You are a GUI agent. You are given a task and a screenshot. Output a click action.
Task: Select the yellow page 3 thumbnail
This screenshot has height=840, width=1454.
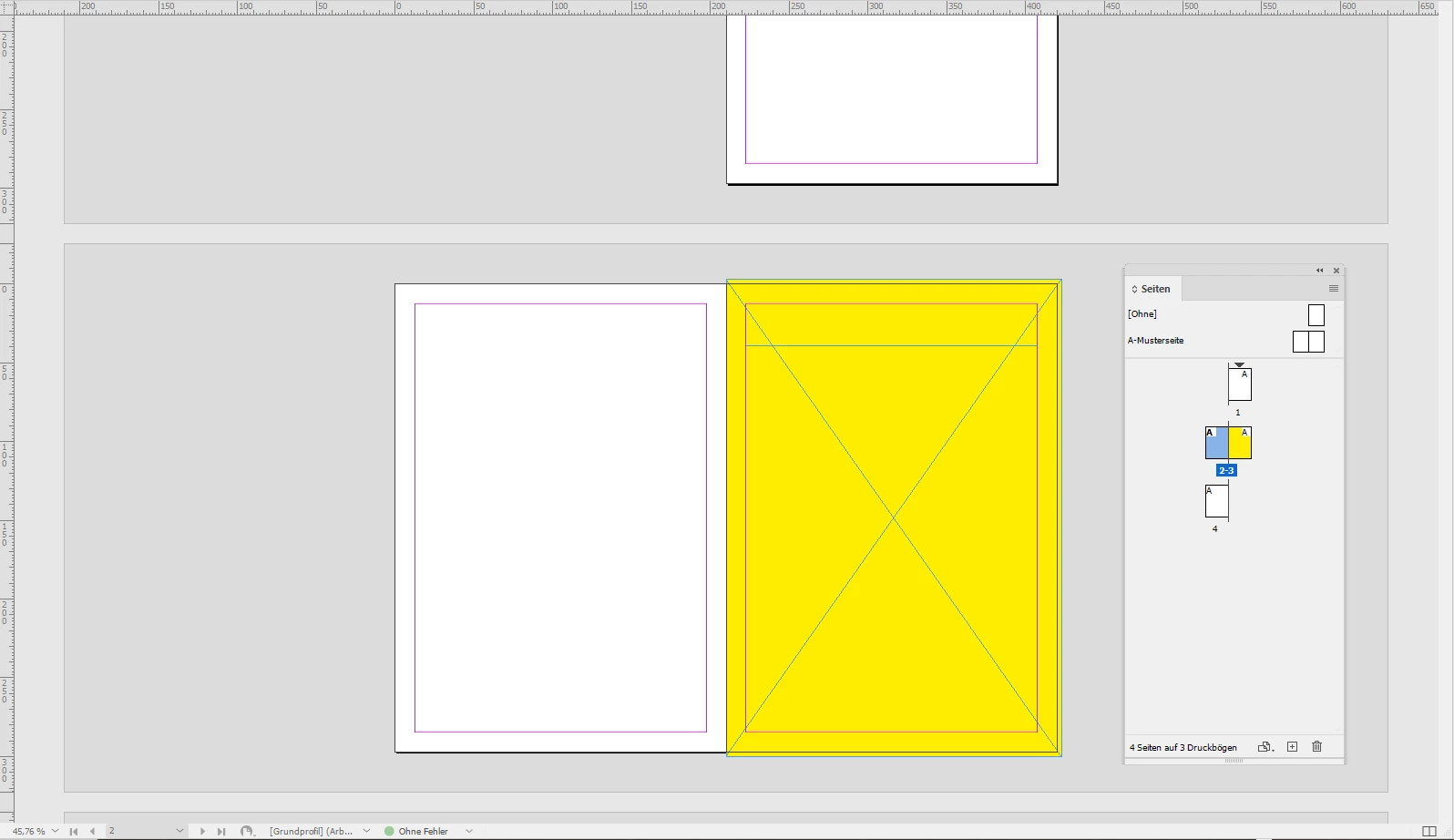coord(1240,443)
